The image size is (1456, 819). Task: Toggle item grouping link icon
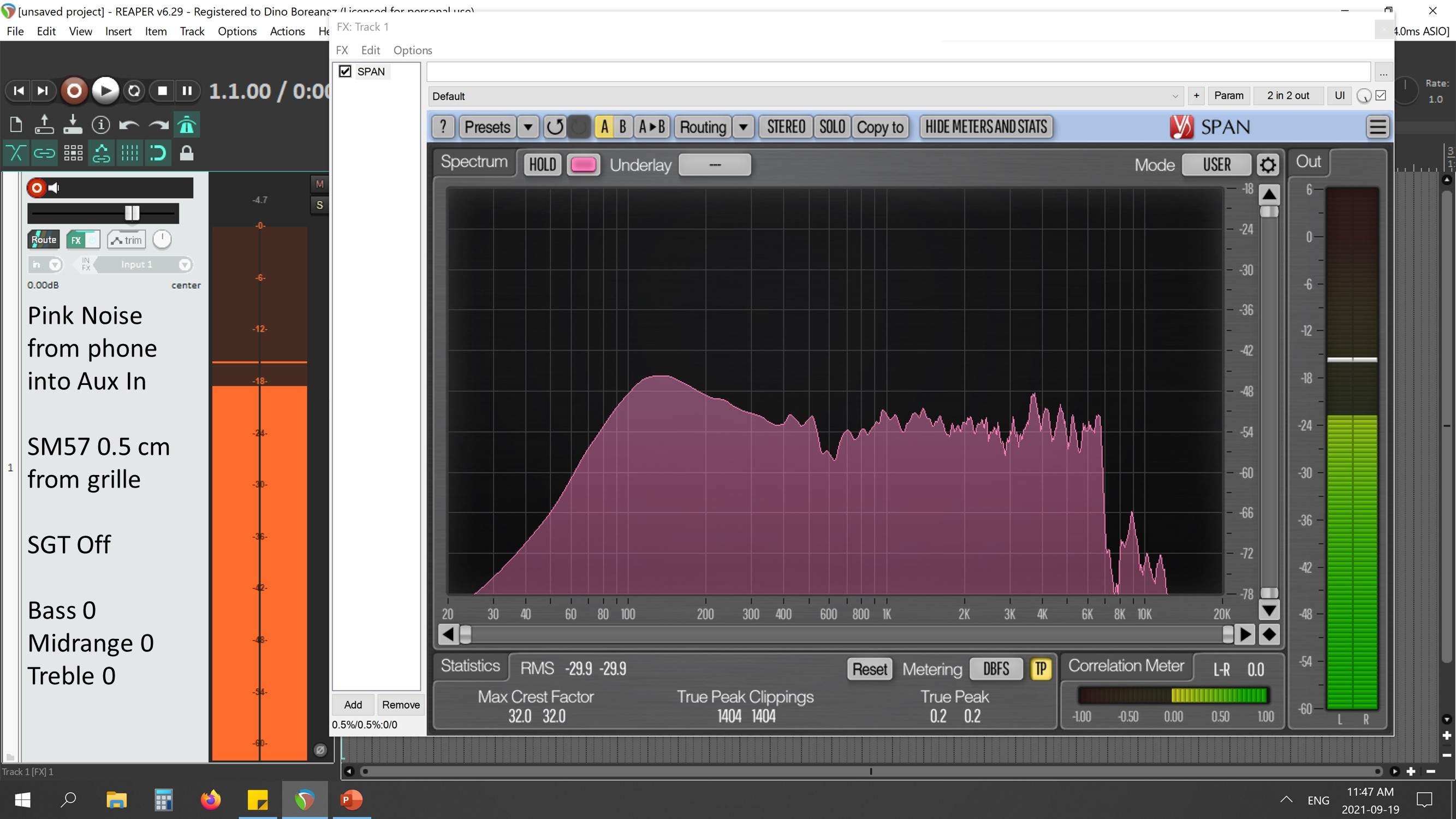point(44,153)
